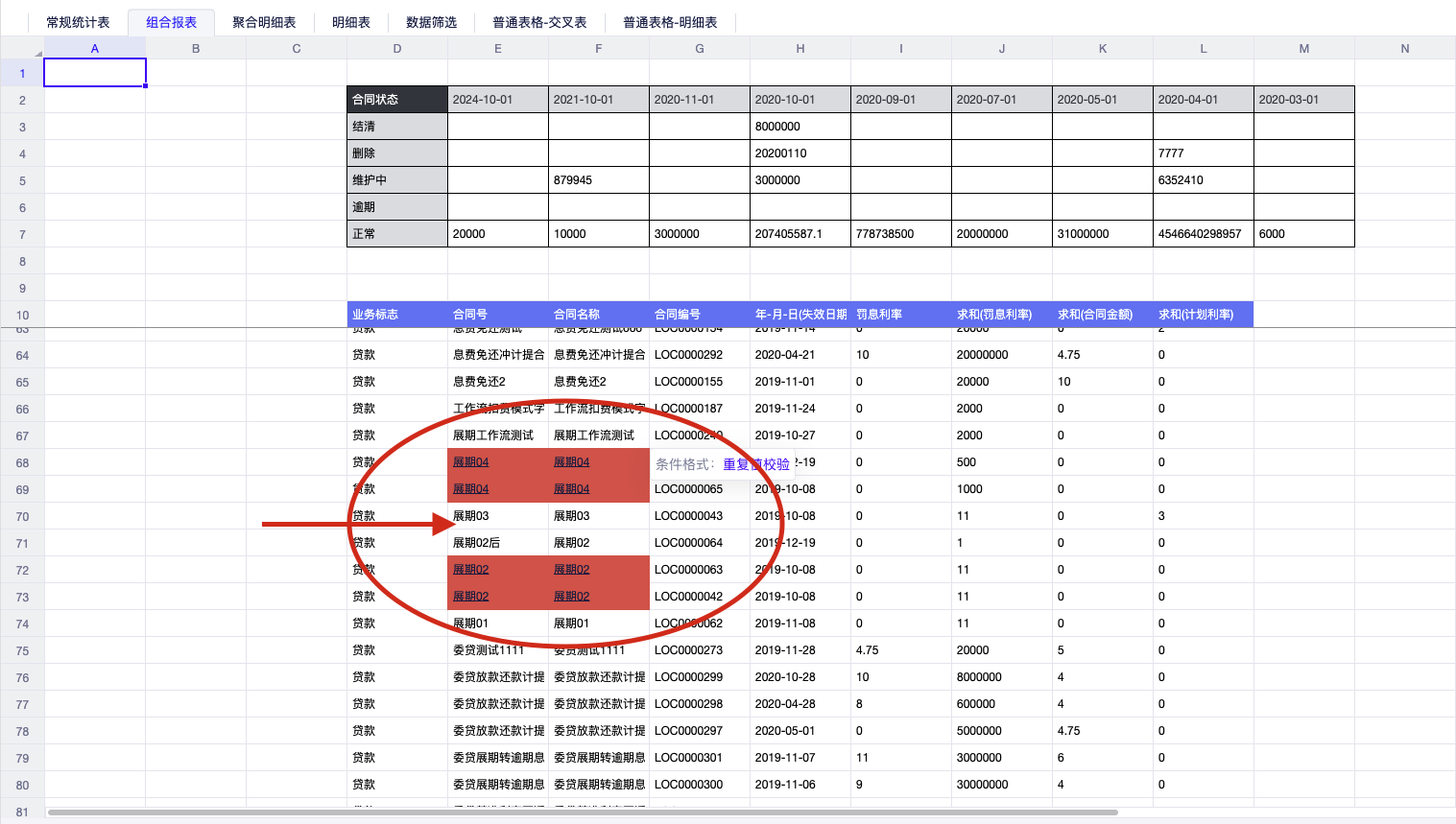Select the row 7 header
Image resolution: width=1456 pixels, height=824 pixels.
pos(22,235)
